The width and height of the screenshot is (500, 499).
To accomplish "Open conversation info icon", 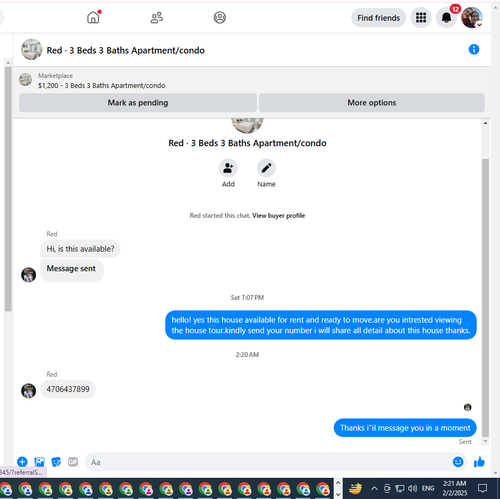I will [474, 49].
